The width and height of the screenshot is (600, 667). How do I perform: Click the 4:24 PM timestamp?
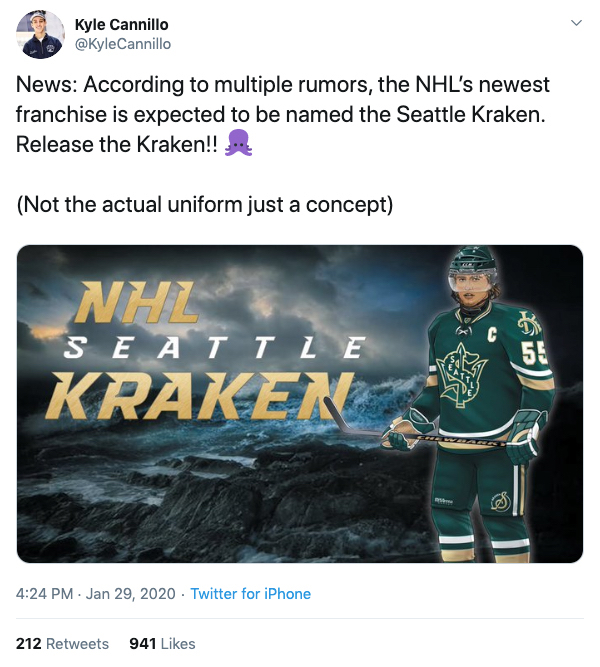point(46,594)
